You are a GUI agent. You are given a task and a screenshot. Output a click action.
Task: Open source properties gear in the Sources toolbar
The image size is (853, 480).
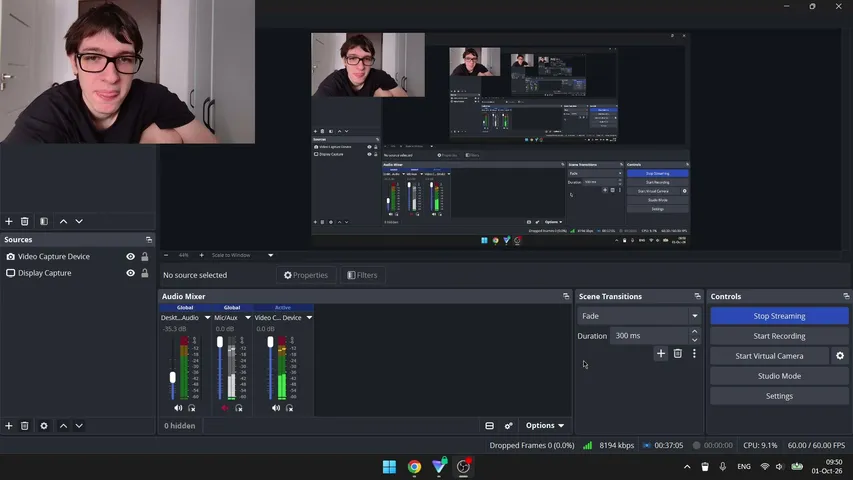click(x=44, y=426)
